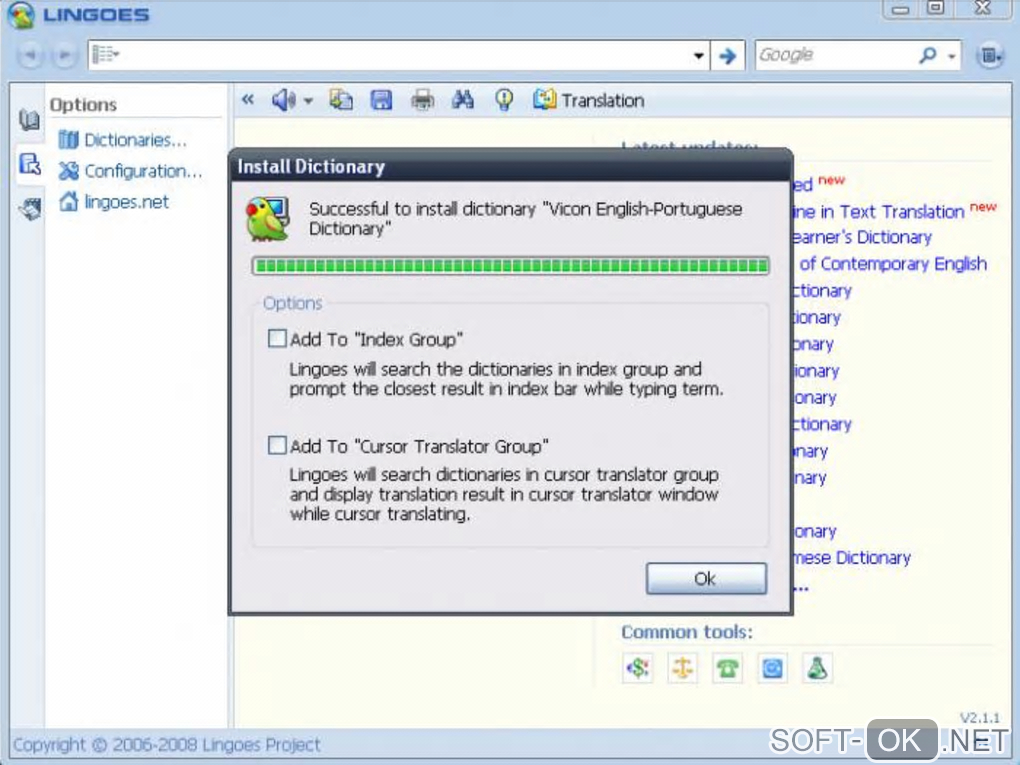Image resolution: width=1020 pixels, height=765 pixels.
Task: Click the speaker pronounce icon
Action: point(284,100)
